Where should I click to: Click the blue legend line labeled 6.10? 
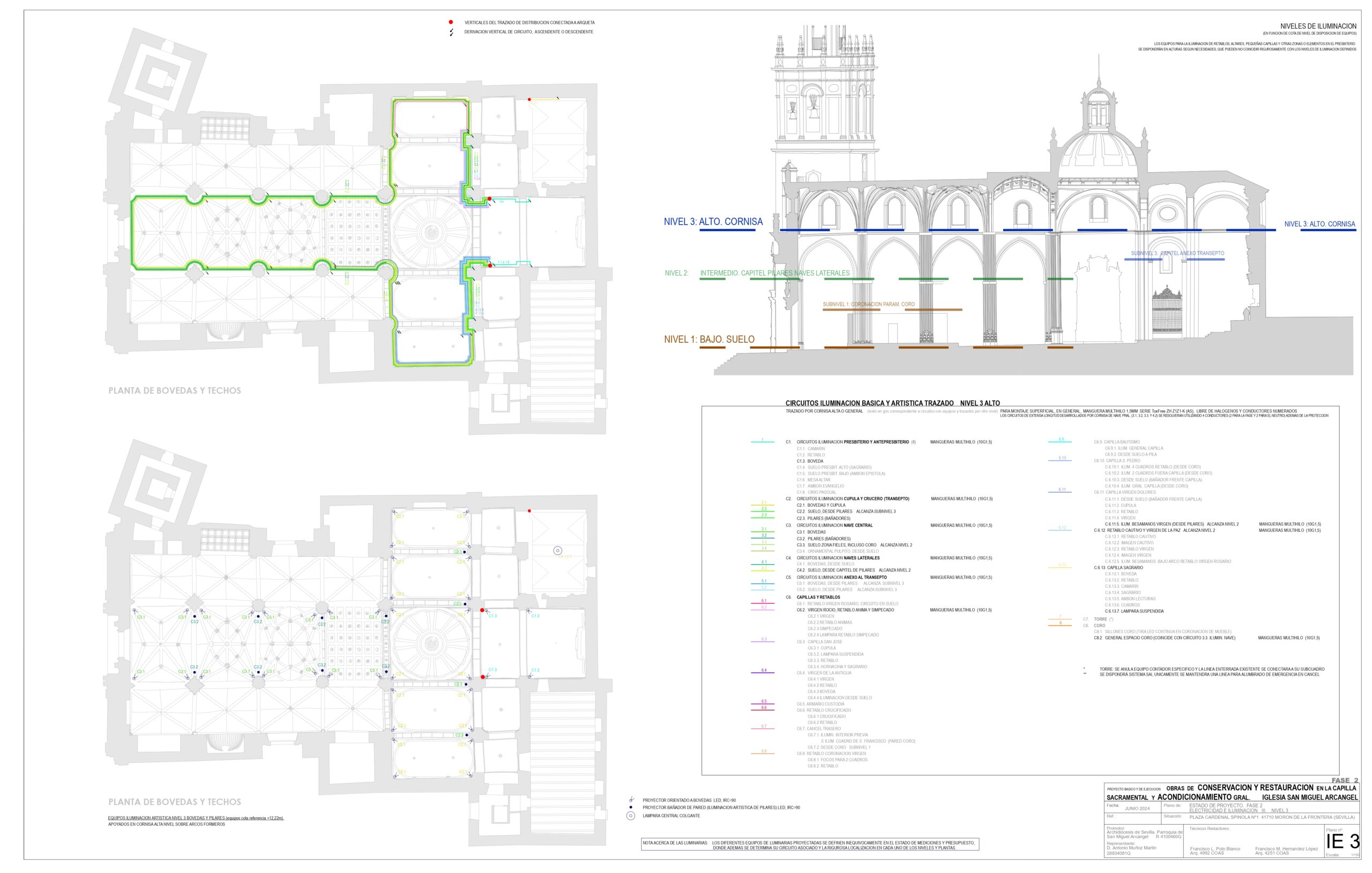[x=1060, y=460]
